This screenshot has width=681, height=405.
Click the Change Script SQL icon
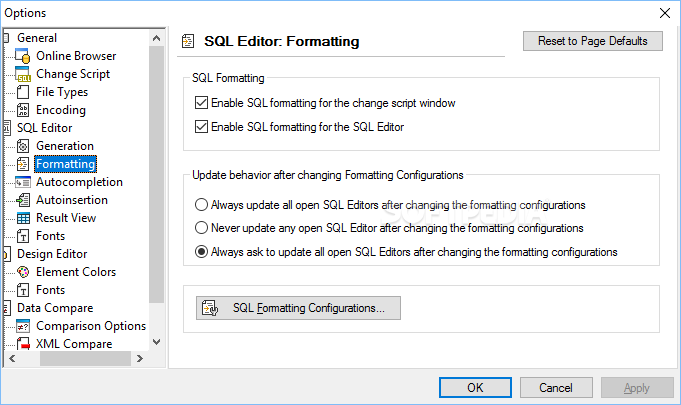[23, 74]
